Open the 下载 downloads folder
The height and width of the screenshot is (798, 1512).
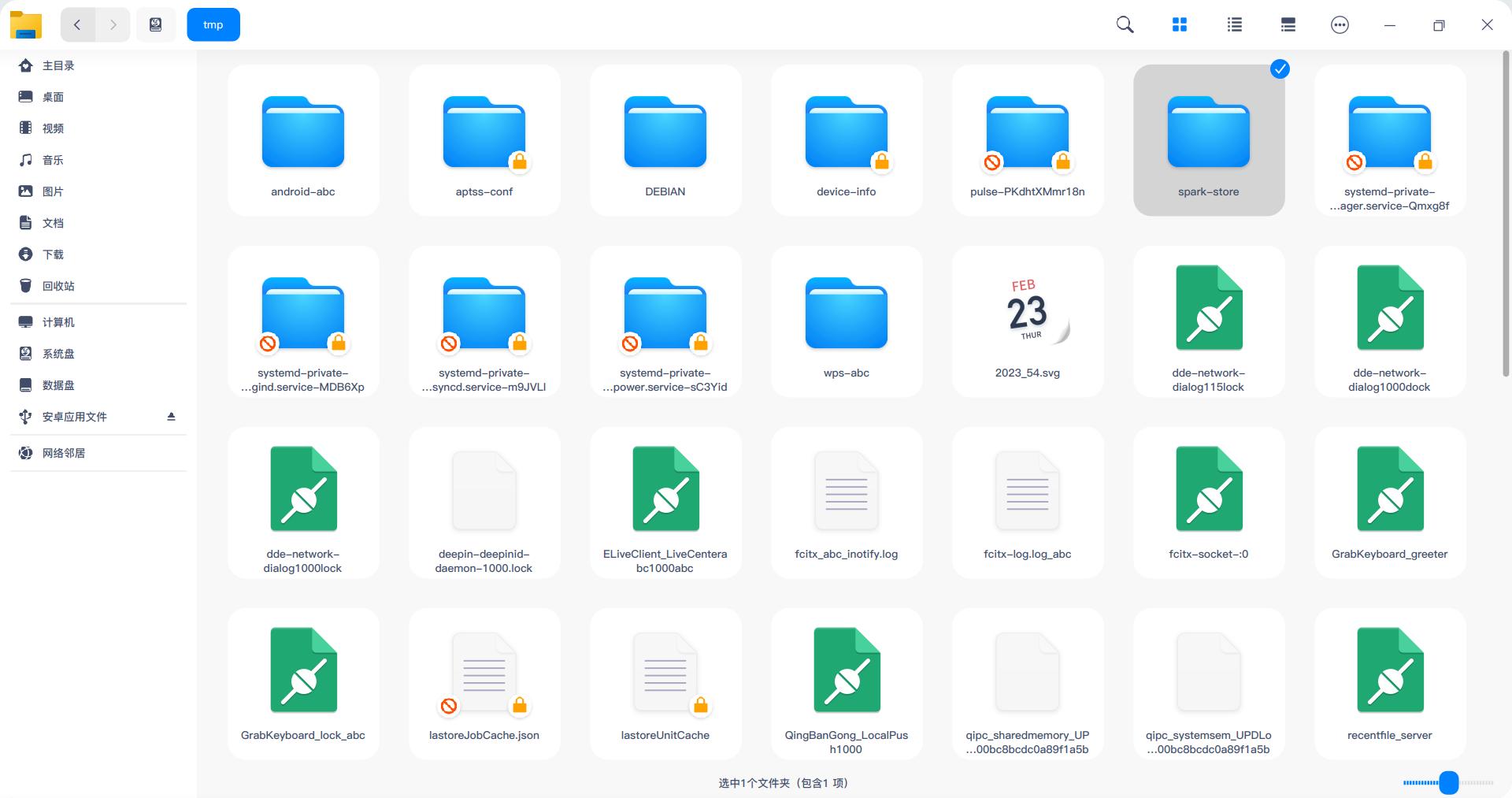click(54, 254)
